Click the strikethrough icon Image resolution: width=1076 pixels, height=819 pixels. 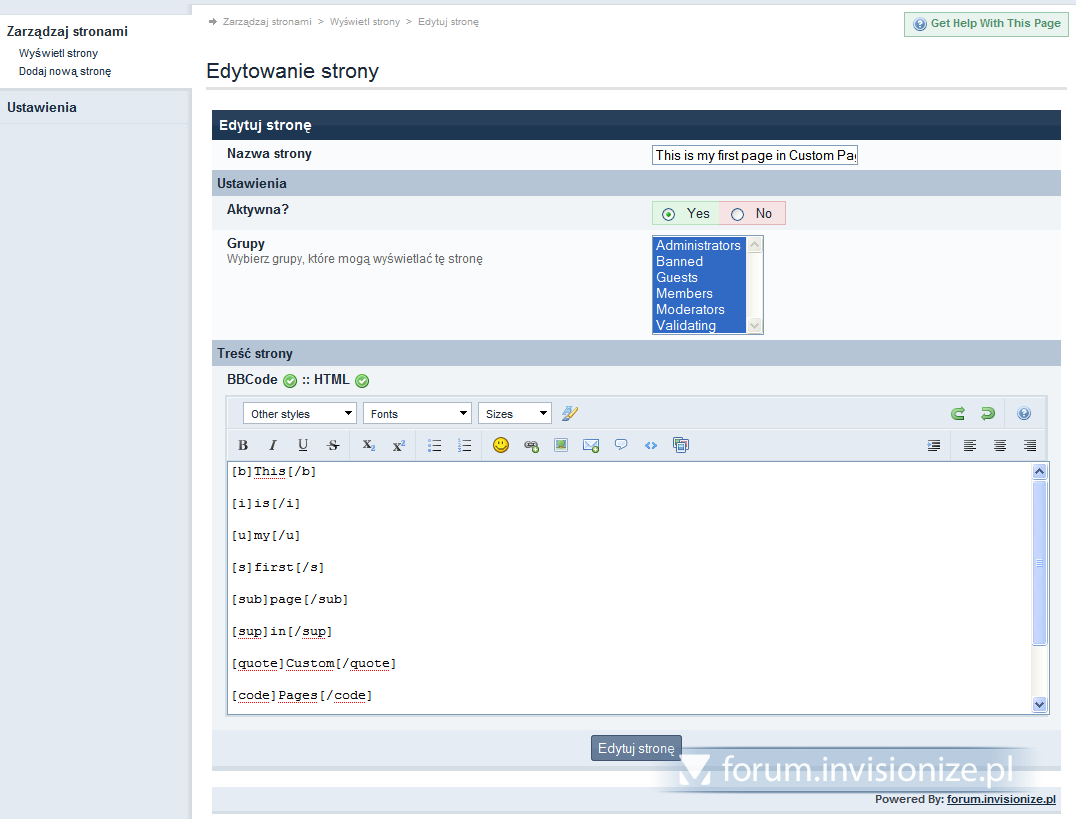click(x=333, y=446)
